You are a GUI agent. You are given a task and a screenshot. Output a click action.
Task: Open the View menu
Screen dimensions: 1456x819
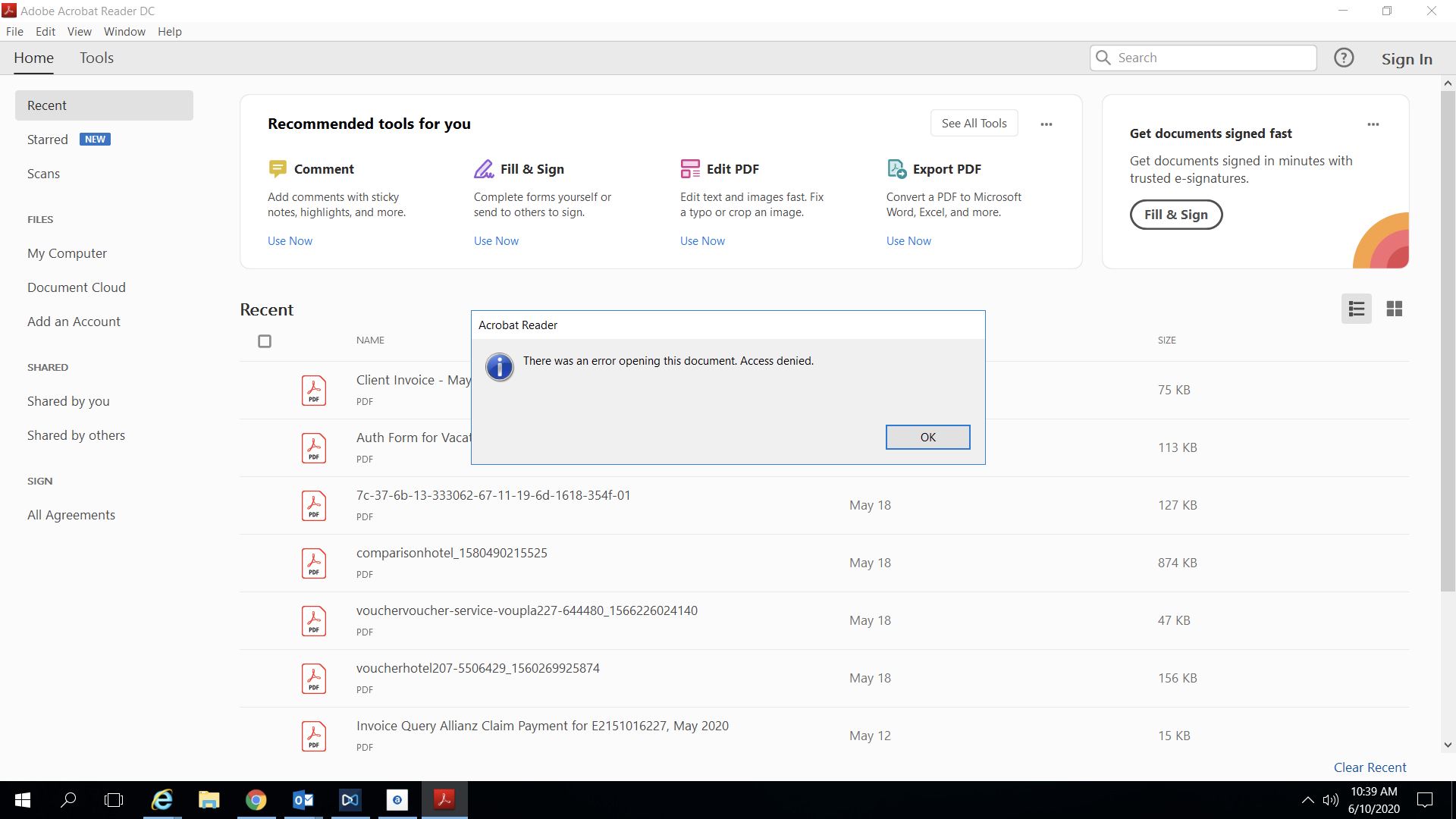[80, 31]
